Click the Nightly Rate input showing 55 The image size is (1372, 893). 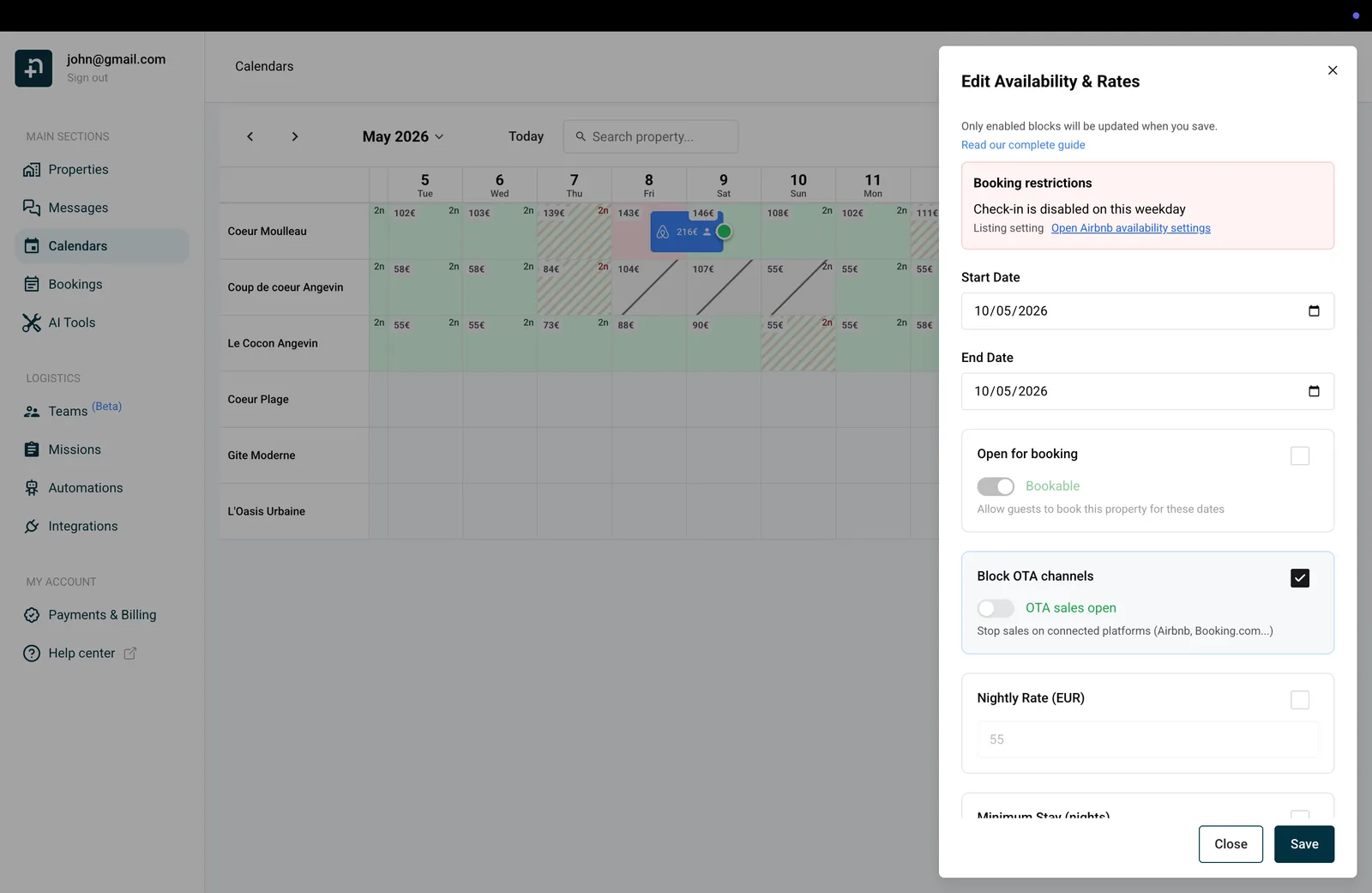point(1147,739)
